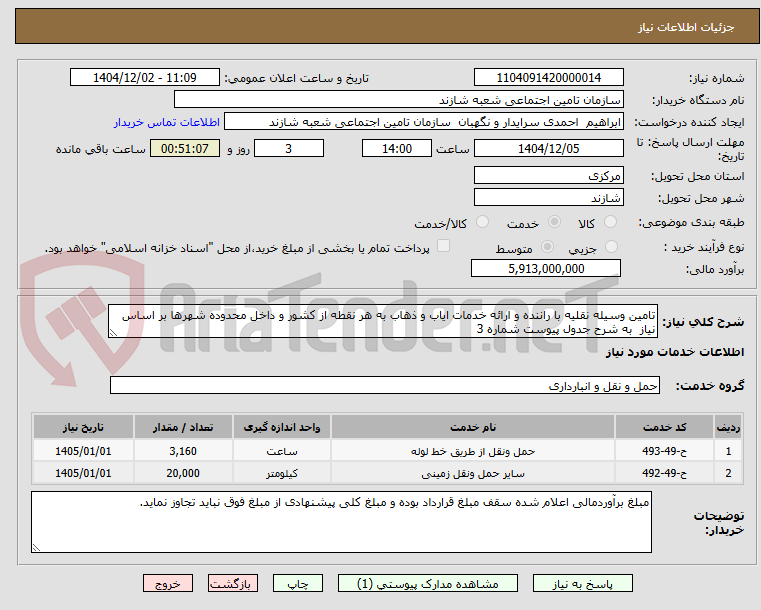The image size is (761, 610).
Task: Click the پاسخ به نیاز button
Action: pos(582,583)
